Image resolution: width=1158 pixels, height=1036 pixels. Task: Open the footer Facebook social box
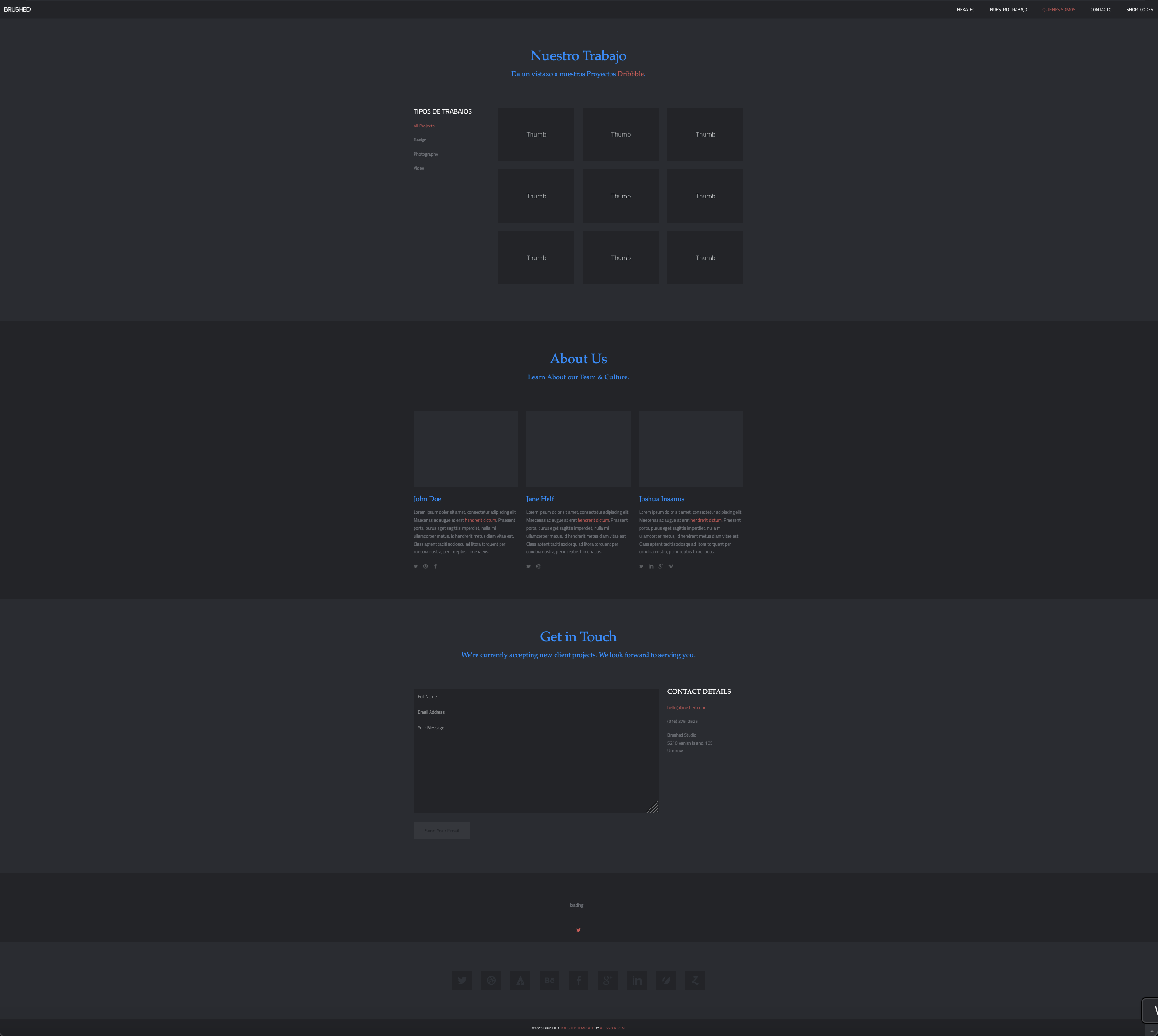[x=579, y=980]
